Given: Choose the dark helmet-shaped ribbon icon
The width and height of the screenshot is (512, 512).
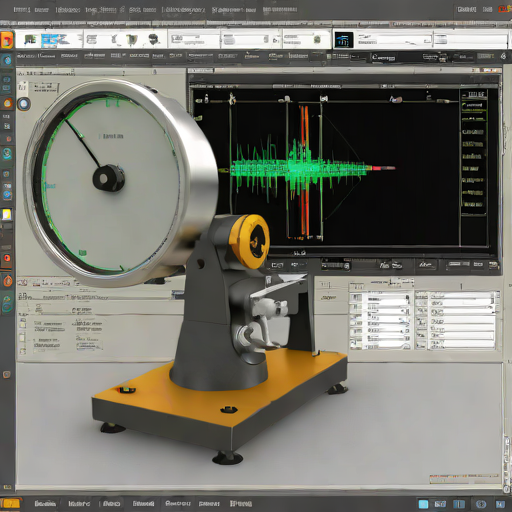Looking at the screenshot, I should point(153,40).
